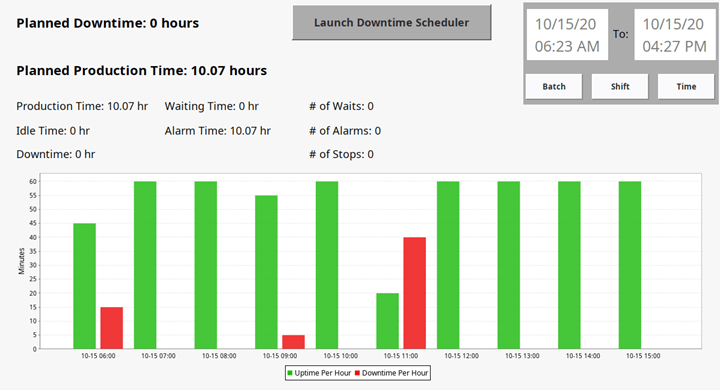Click the 08:00 uptime bar

click(206, 265)
